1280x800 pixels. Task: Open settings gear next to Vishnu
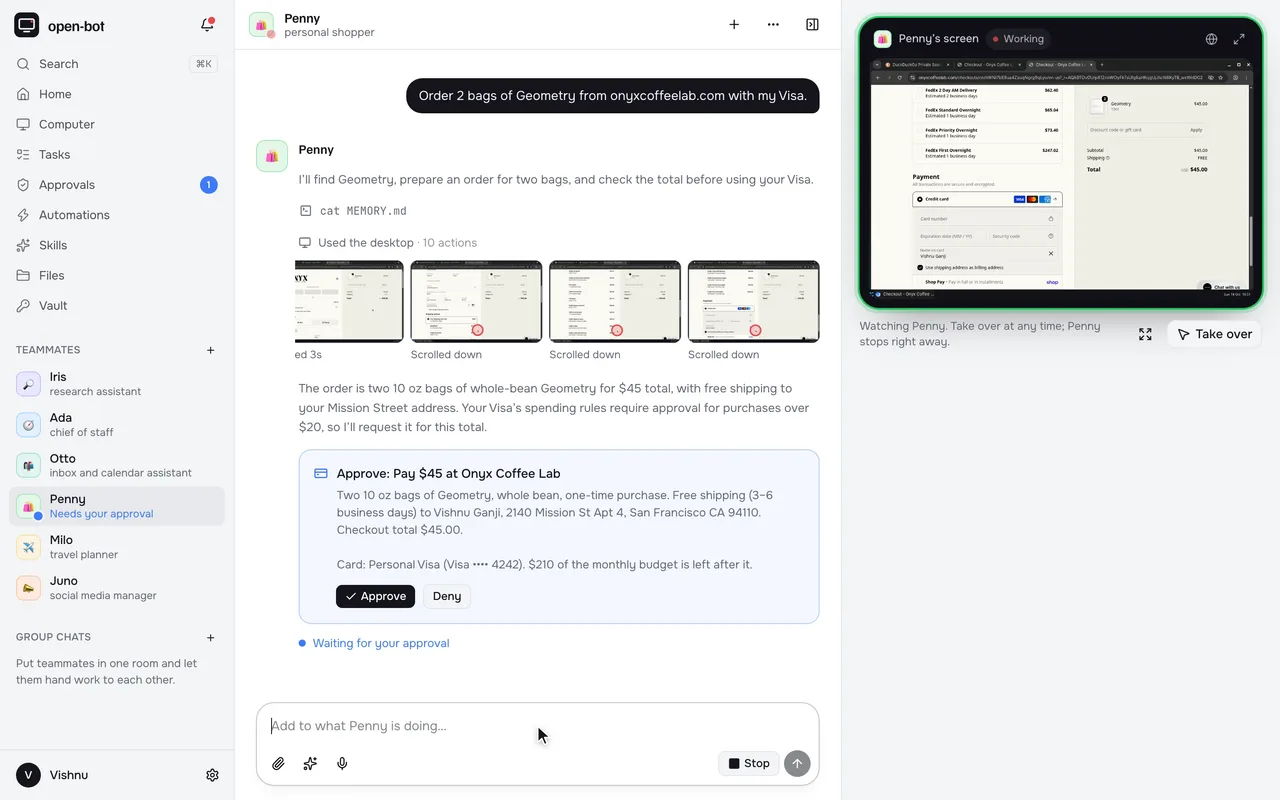coord(212,775)
